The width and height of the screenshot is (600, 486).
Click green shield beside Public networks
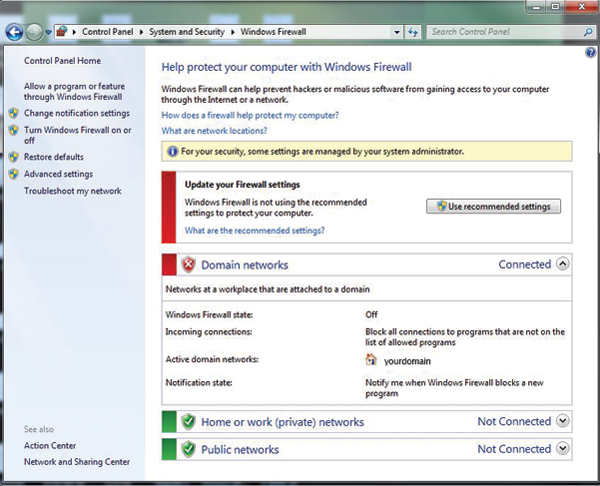(188, 449)
